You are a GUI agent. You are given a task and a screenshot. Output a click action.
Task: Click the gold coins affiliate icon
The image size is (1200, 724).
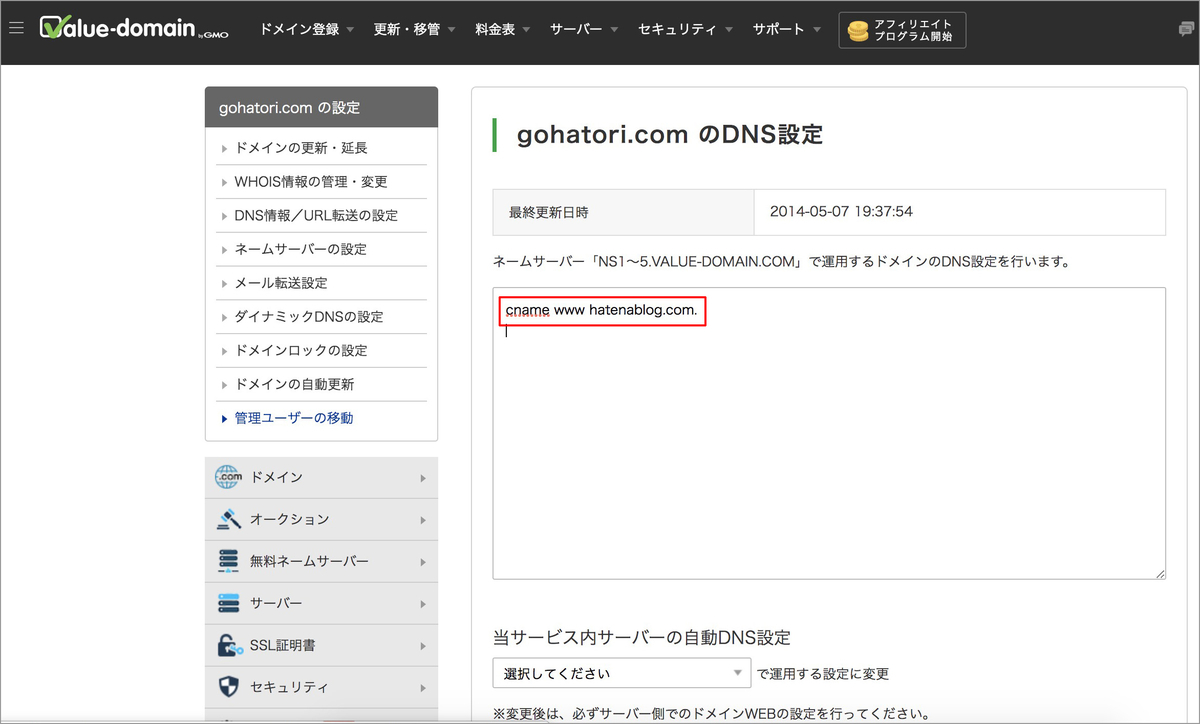(x=858, y=30)
